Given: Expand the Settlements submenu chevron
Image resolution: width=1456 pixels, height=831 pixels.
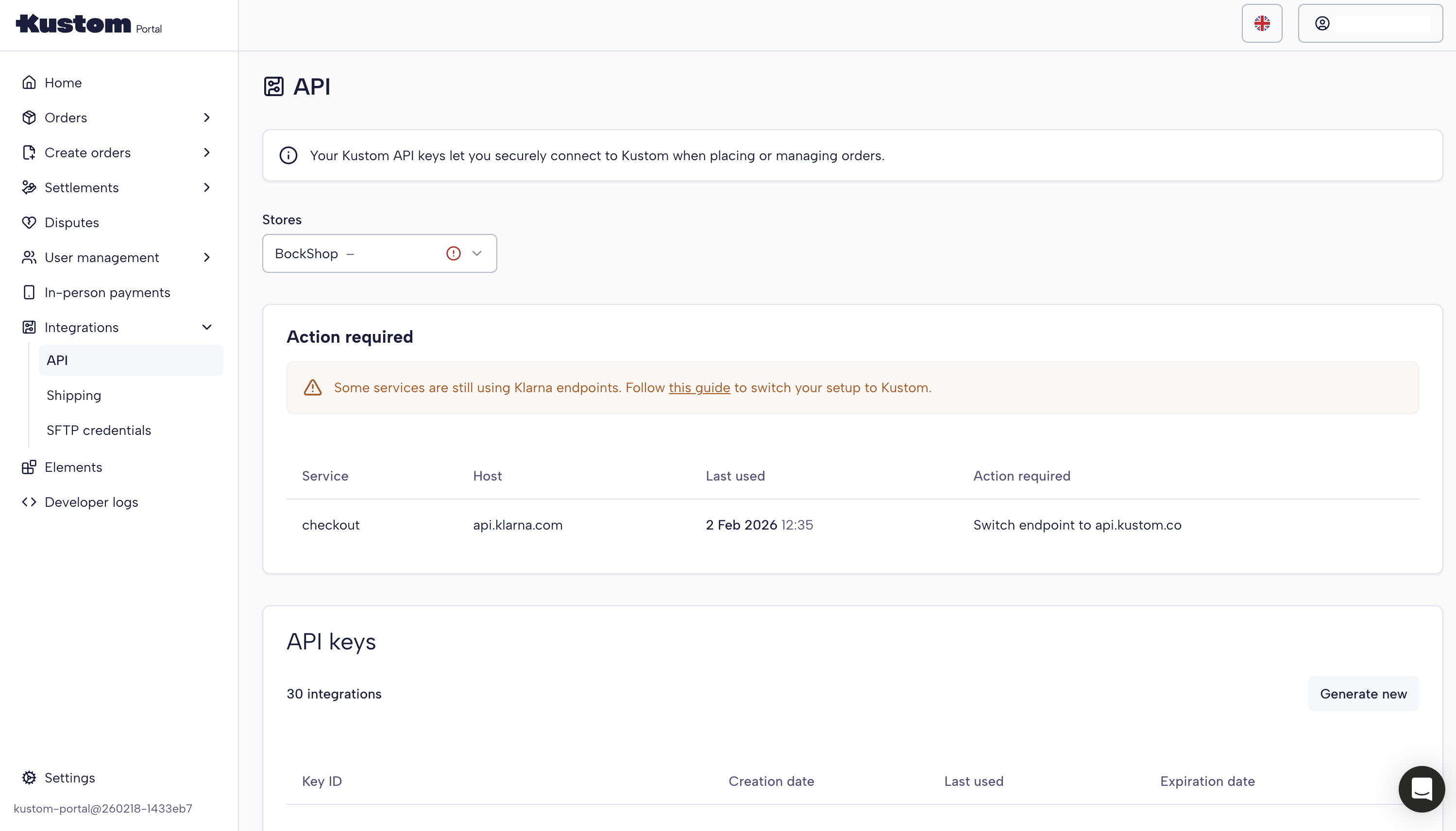Looking at the screenshot, I should pyautogui.click(x=207, y=188).
